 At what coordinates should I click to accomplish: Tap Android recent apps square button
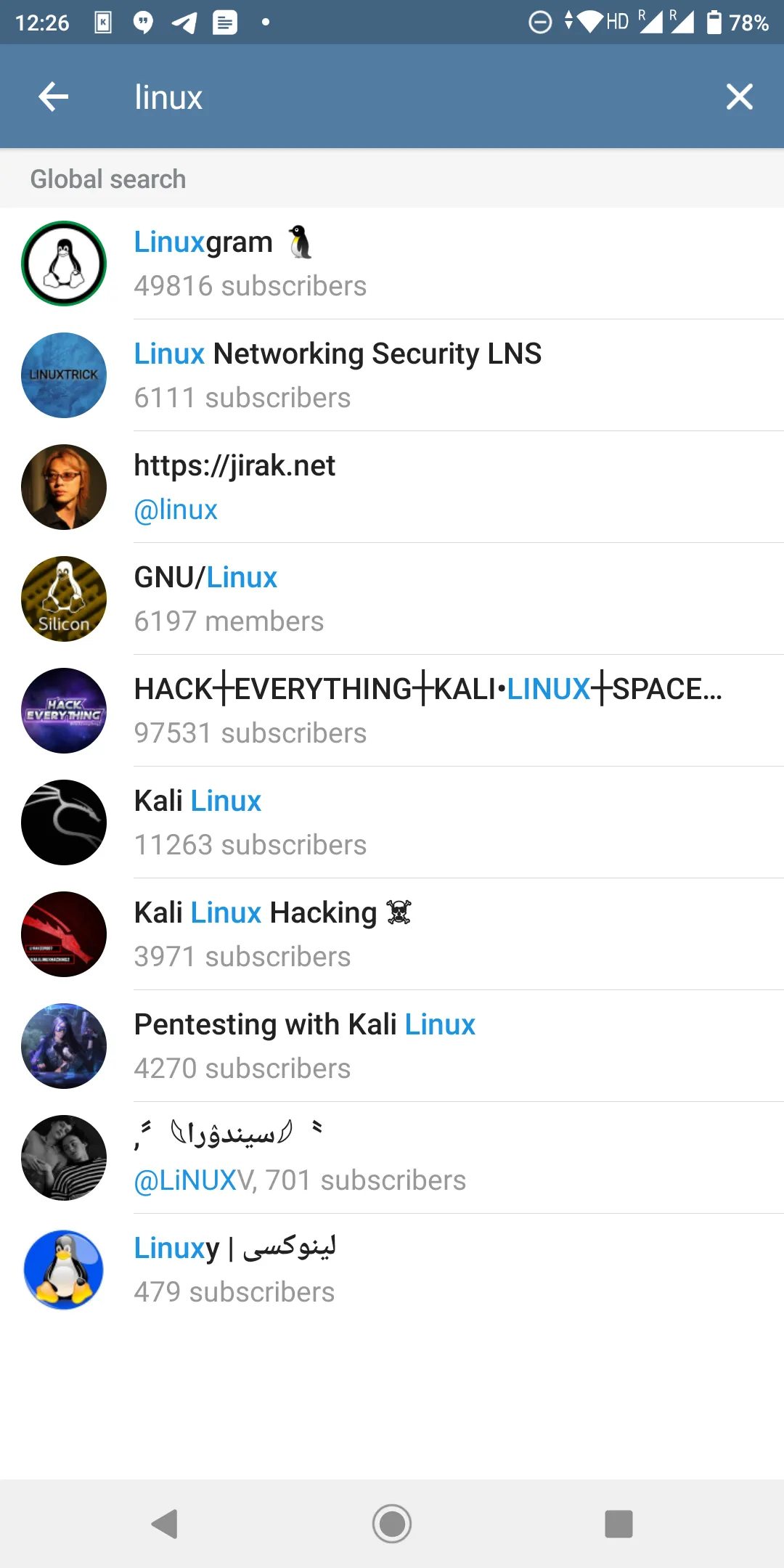pos(618,1524)
